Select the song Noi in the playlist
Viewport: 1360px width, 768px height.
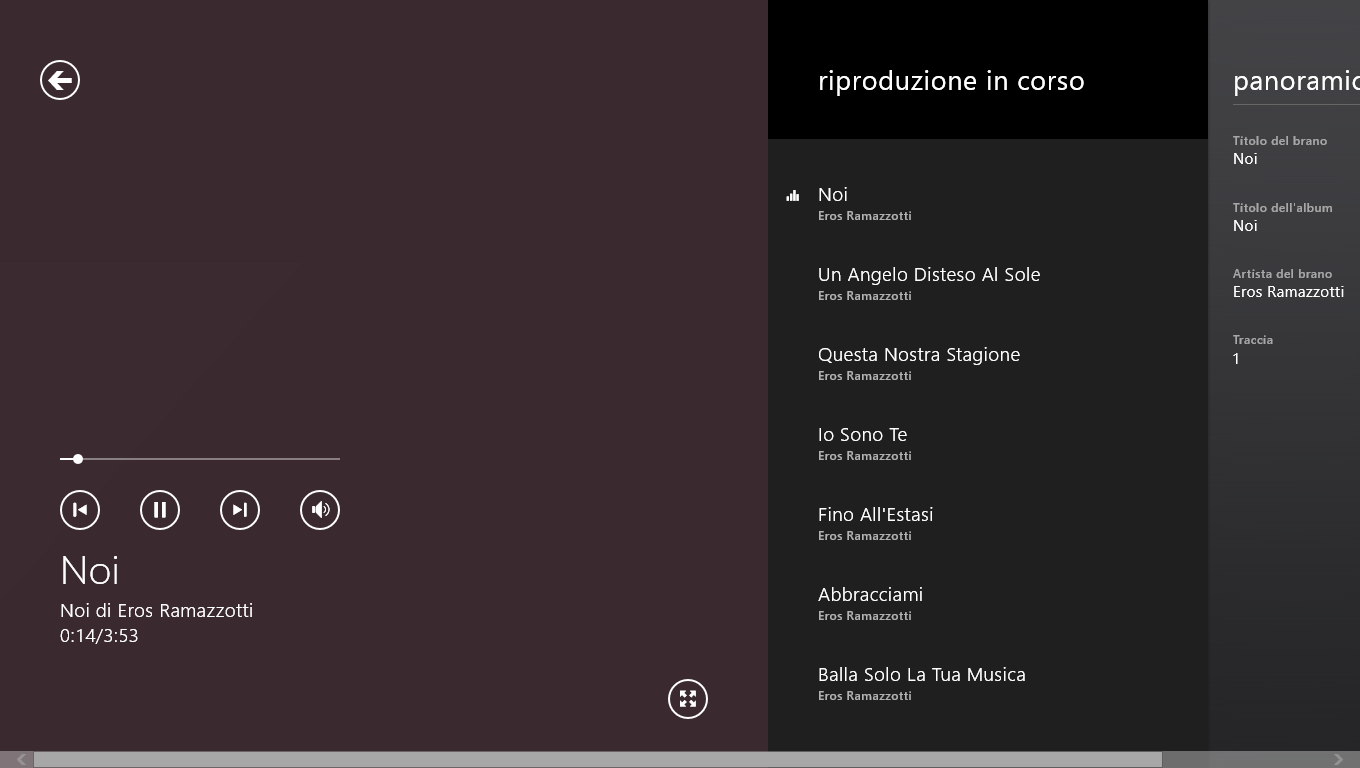click(988, 203)
